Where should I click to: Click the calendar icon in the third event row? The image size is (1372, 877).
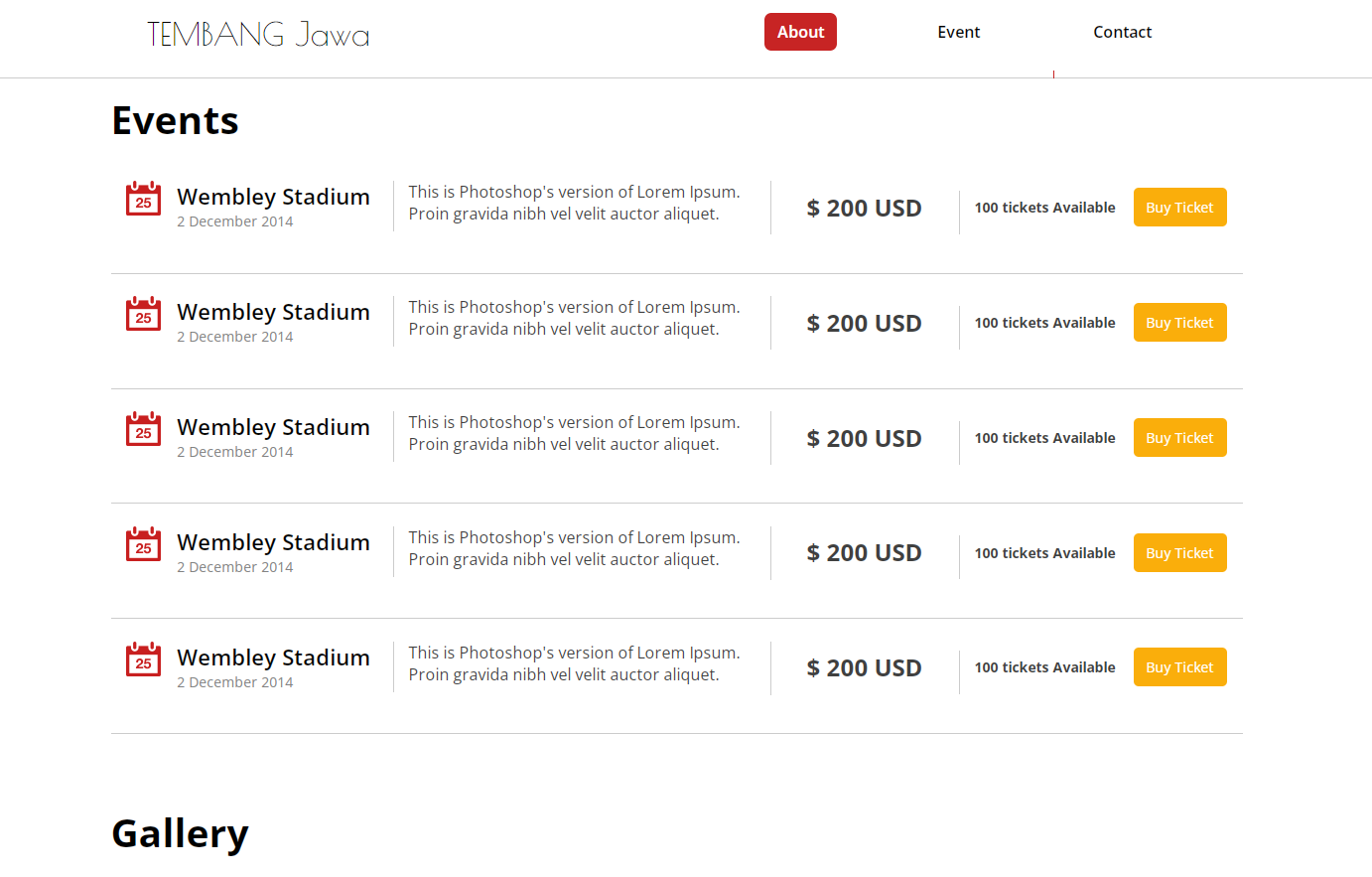pos(143,429)
